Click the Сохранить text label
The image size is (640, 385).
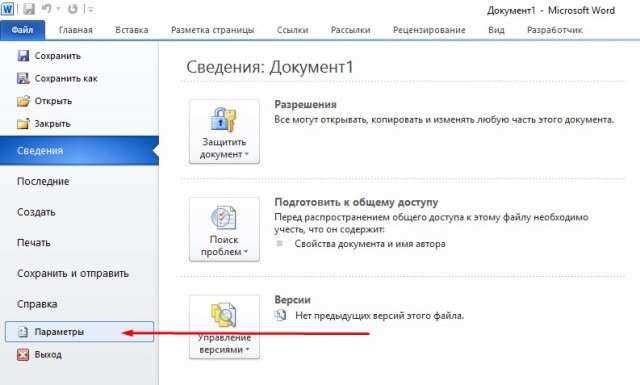pos(58,56)
